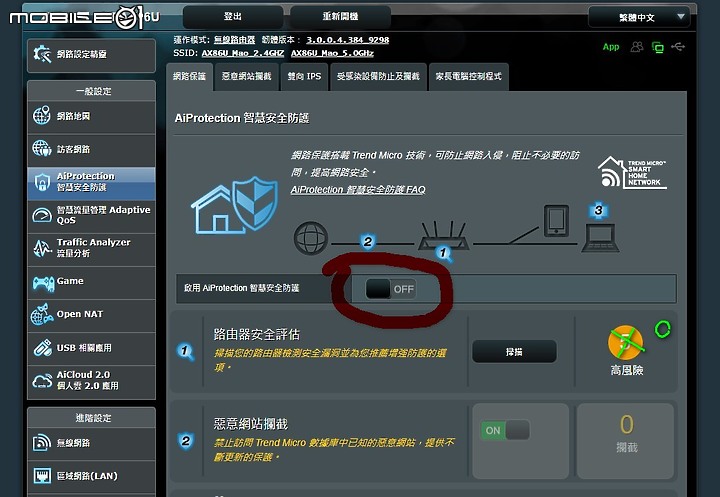Open the language dropdown showing 繁體中文
Screen dimensions: 720x497
pyautogui.click(x=639, y=17)
